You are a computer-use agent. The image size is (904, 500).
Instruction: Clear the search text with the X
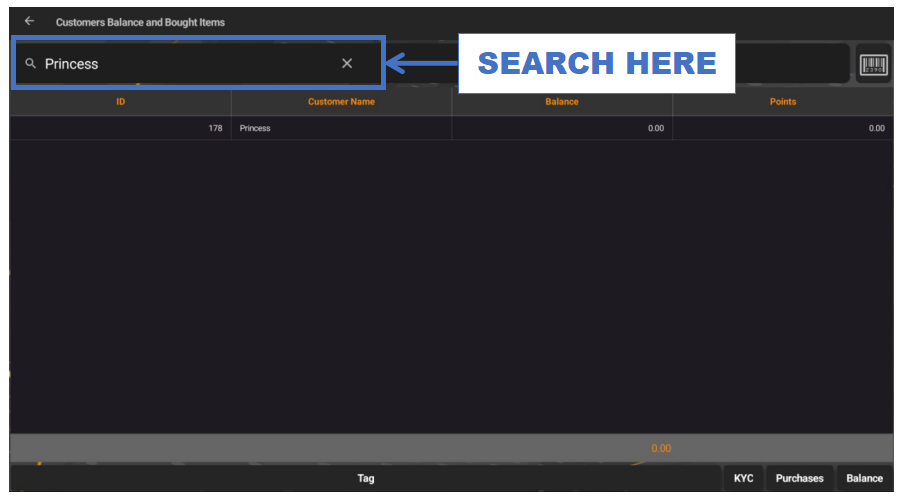[x=347, y=63]
